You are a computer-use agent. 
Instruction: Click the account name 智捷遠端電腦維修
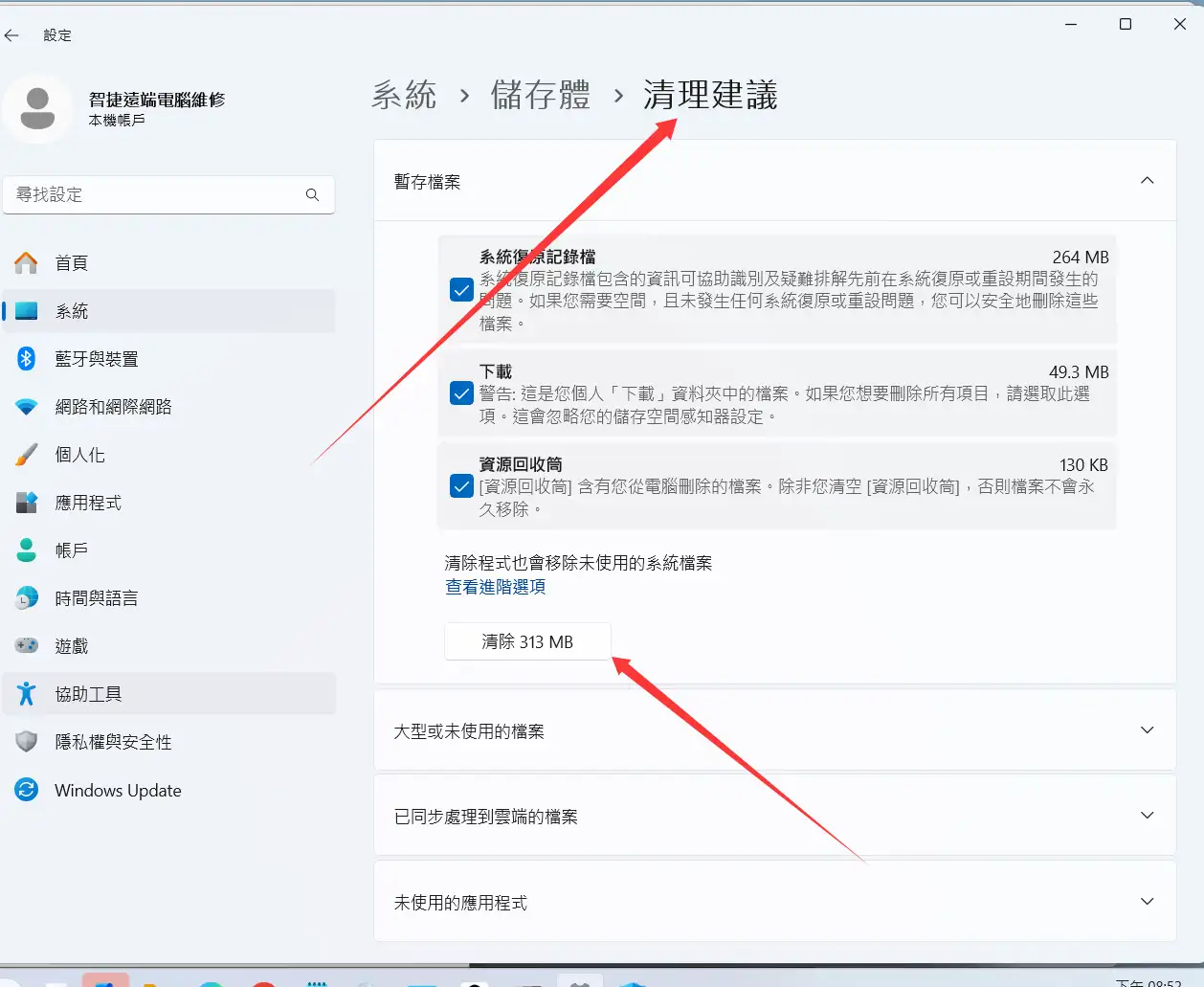(x=157, y=100)
